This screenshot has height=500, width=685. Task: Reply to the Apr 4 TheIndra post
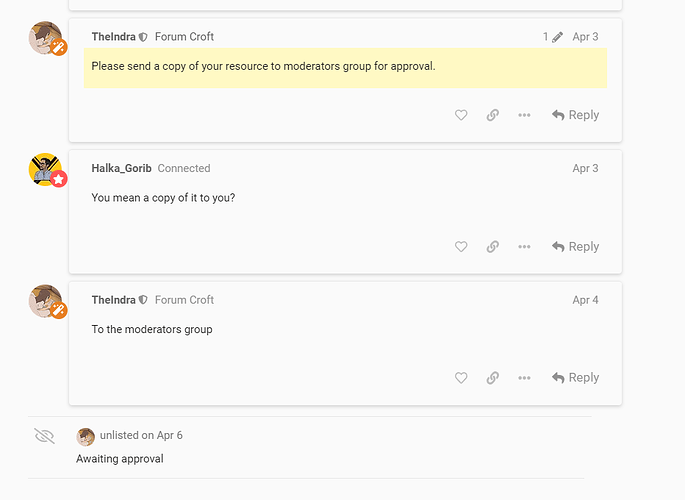pos(575,378)
